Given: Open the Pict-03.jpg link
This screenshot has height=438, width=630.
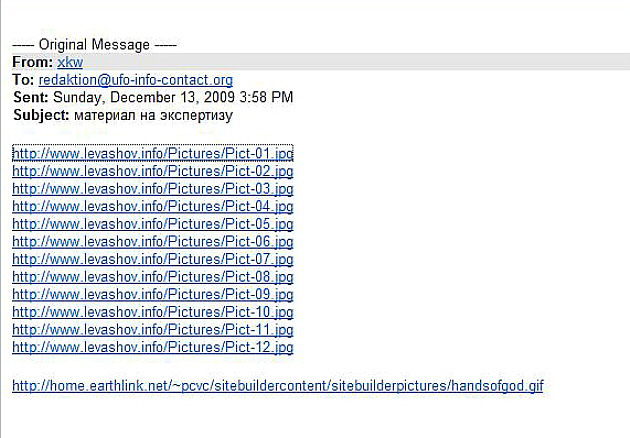Looking at the screenshot, I should (153, 189).
